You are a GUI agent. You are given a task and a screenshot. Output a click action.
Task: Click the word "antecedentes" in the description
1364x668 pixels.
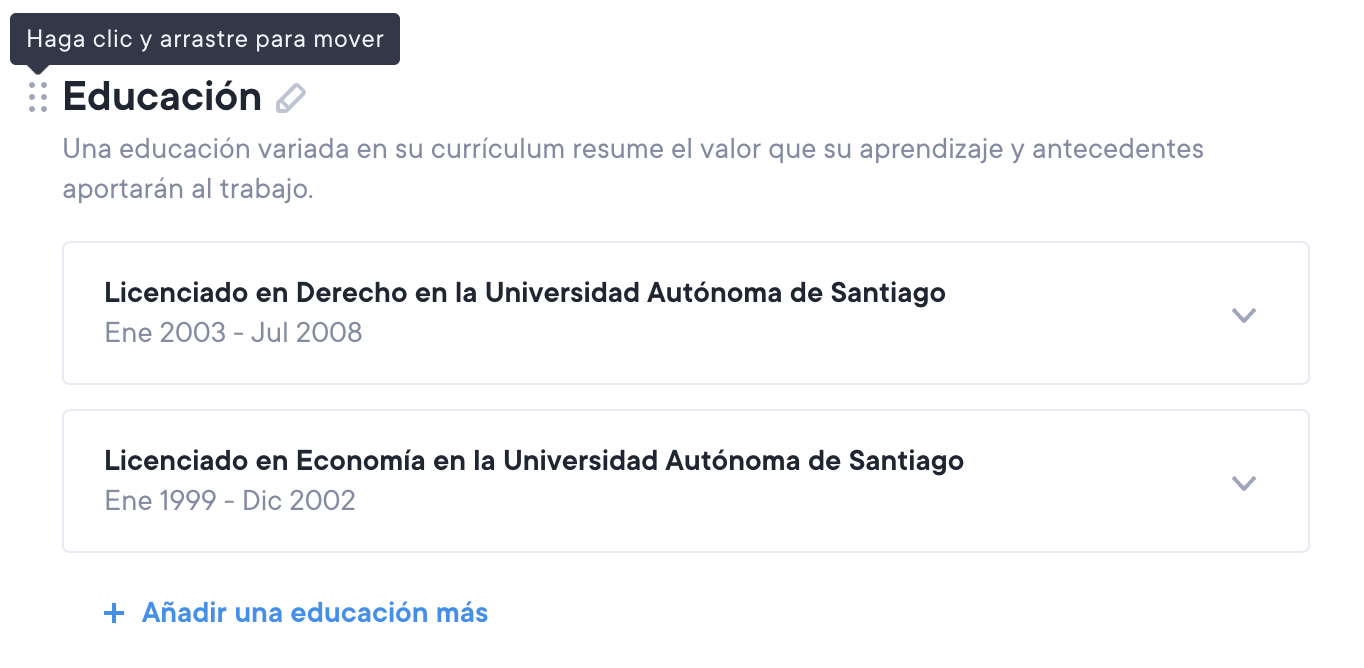pos(1117,149)
